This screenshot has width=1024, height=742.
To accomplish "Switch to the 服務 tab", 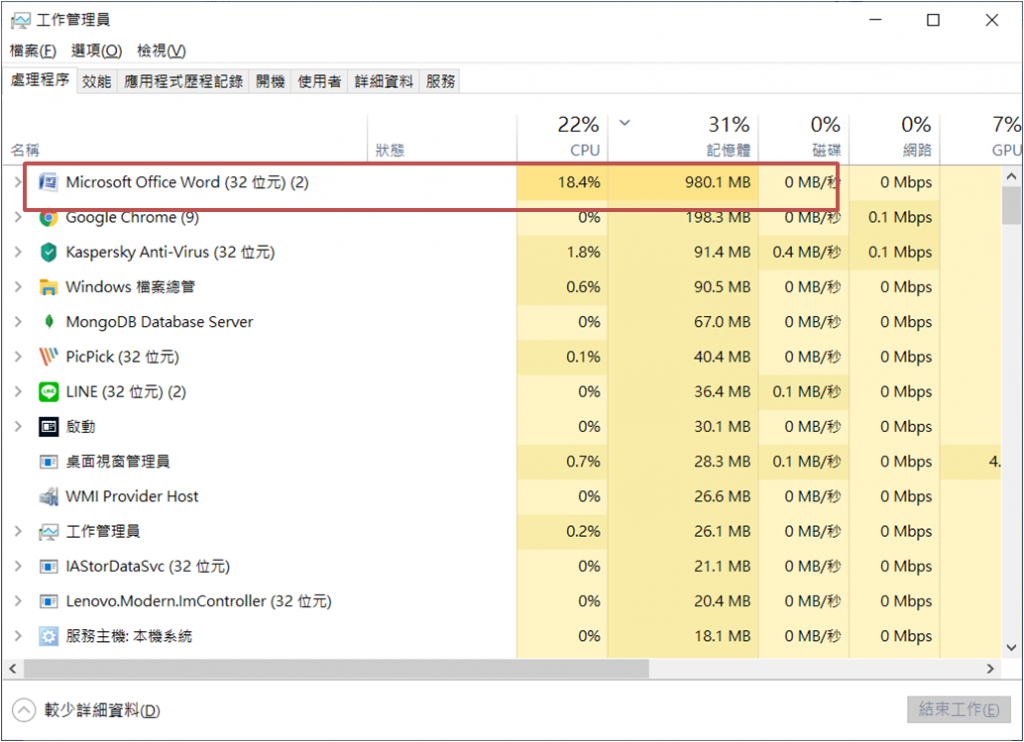I will (440, 82).
